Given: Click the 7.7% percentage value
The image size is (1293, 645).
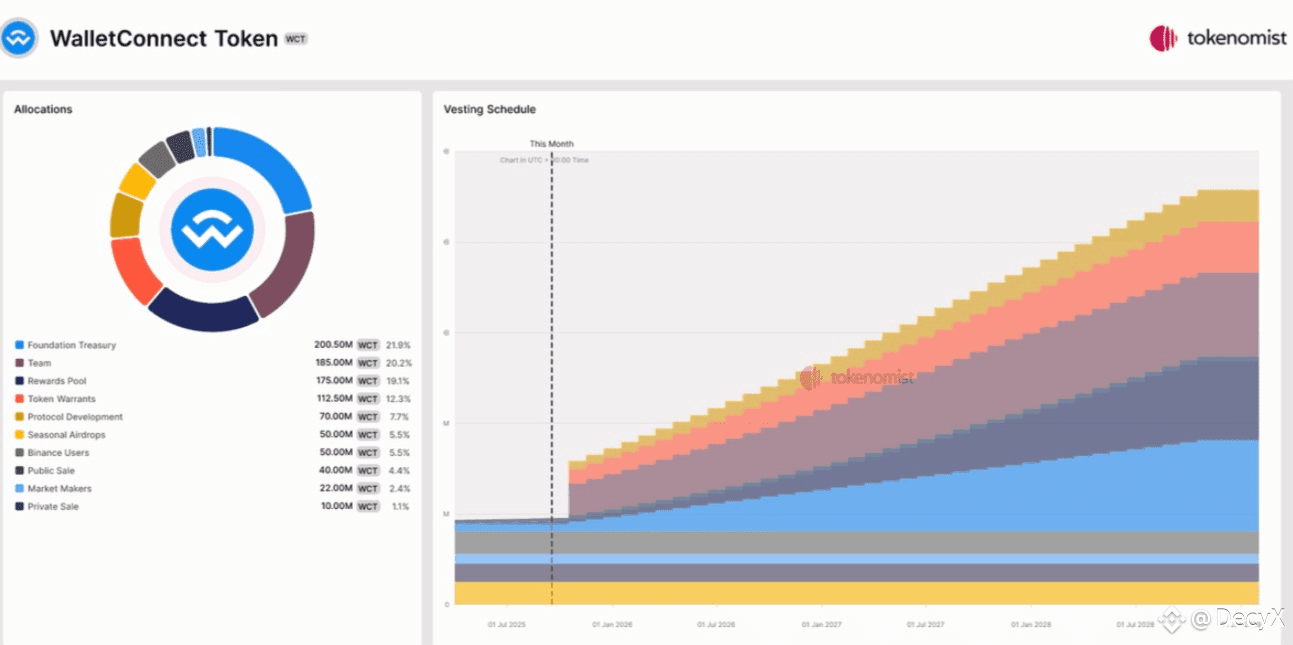Looking at the screenshot, I should point(400,417).
